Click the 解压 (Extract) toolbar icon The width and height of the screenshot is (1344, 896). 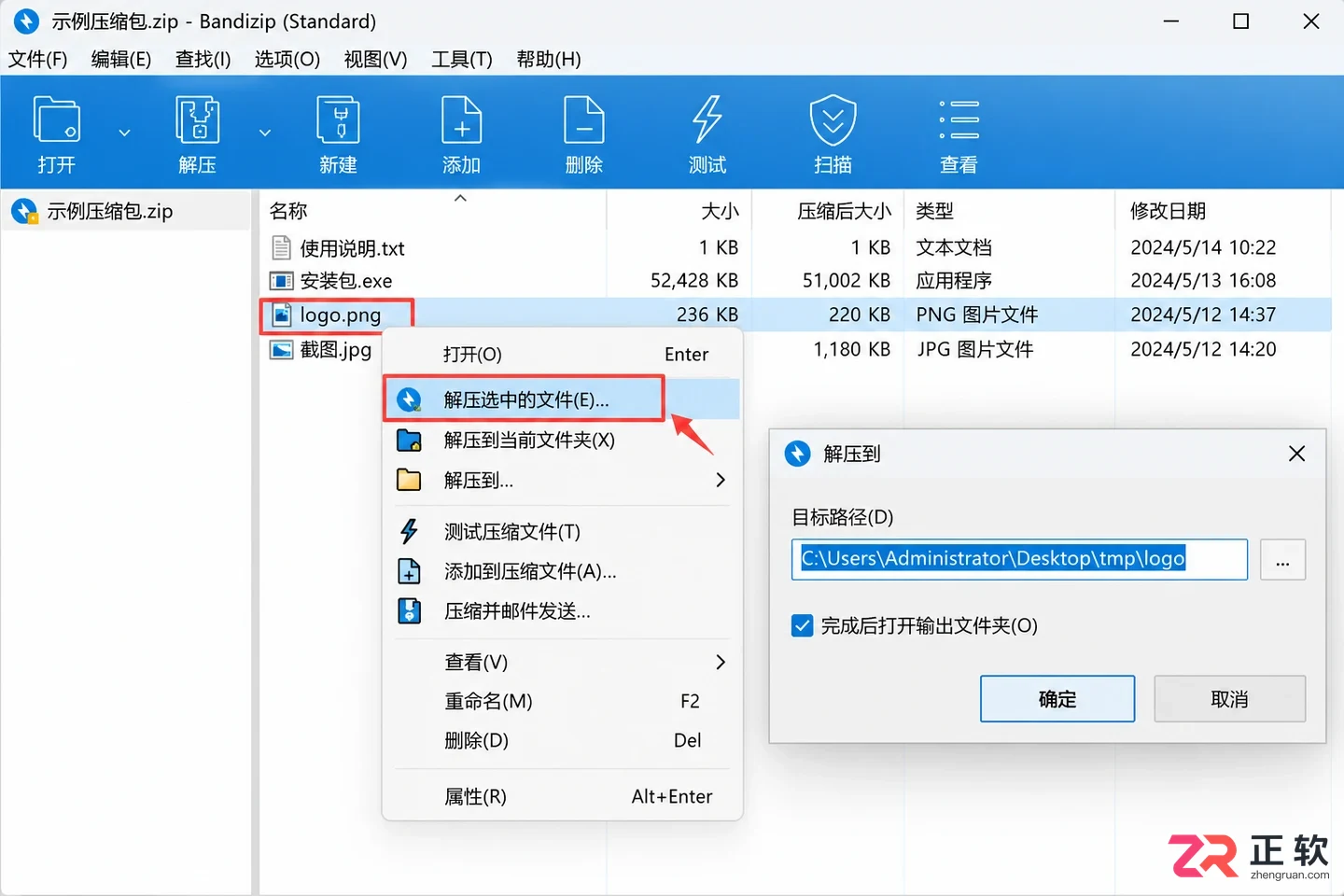pos(197,120)
